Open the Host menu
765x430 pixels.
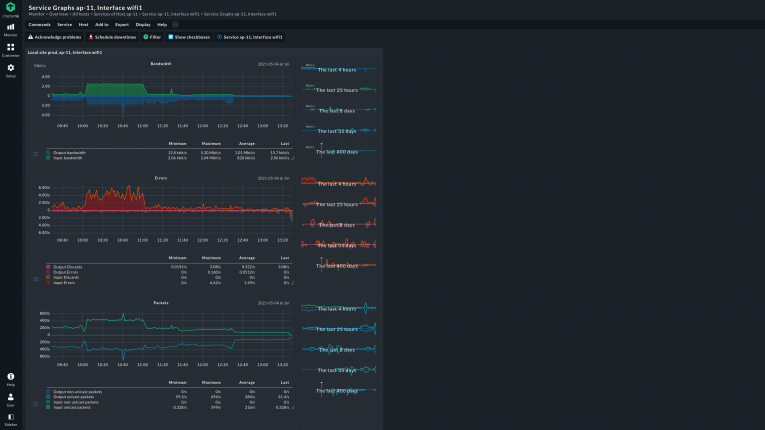(82, 23)
